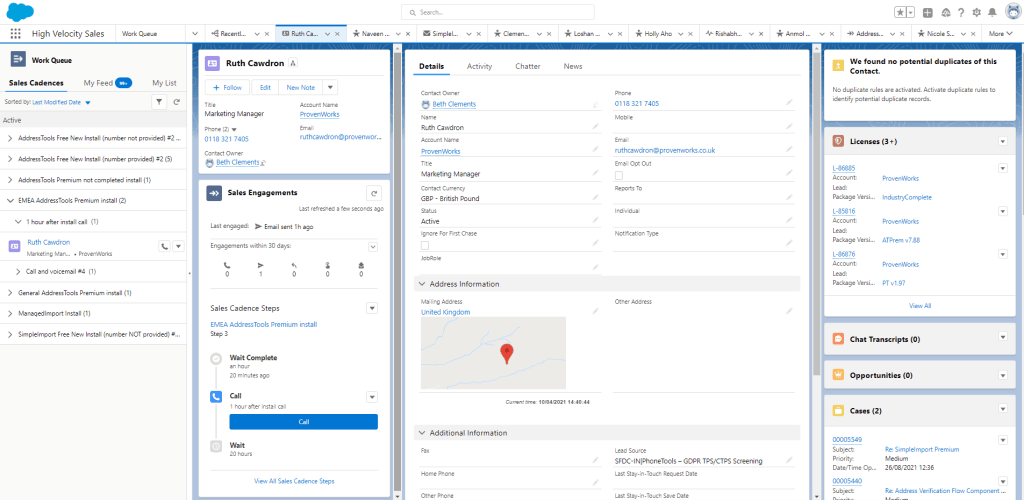Edit the Email field pencil icon
The image size is (1024, 500).
(789, 149)
